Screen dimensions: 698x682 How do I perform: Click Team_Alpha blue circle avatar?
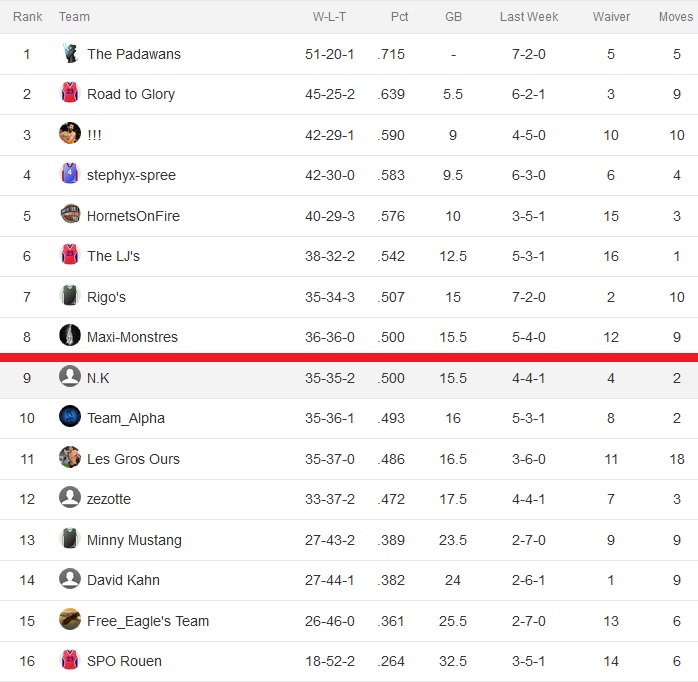(70, 416)
